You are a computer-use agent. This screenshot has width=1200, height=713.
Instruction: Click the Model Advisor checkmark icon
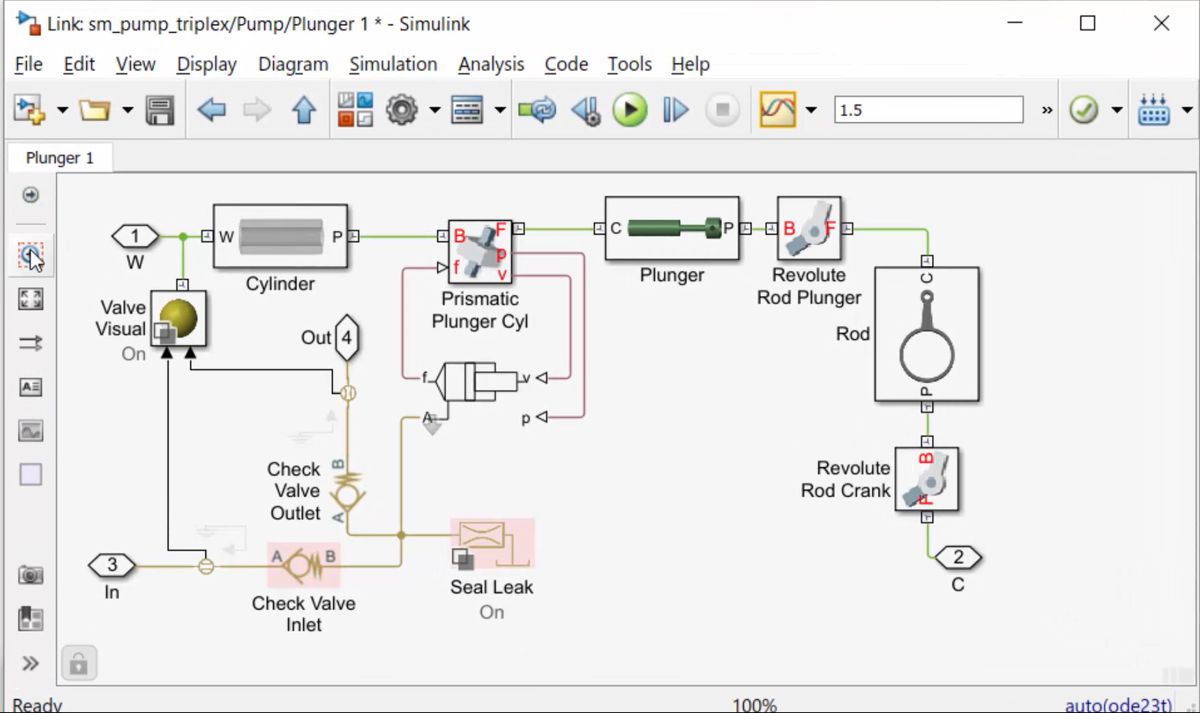(x=1084, y=110)
